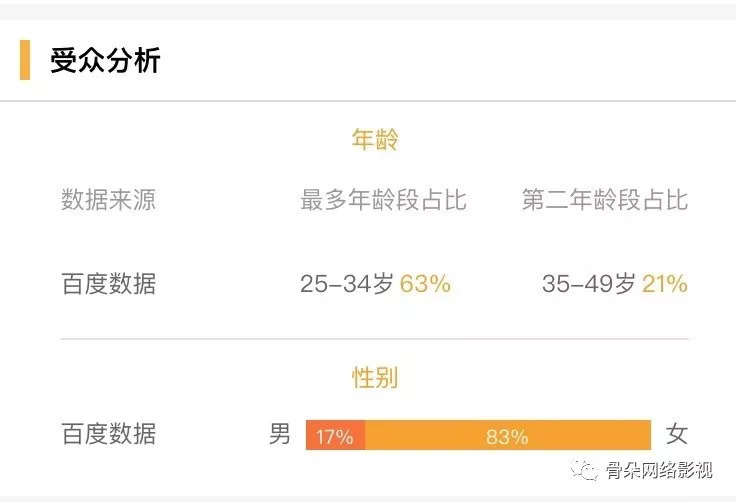Screen dimensions: 736x502
Task: Click the 女 label right of the bar
Action: 677,435
